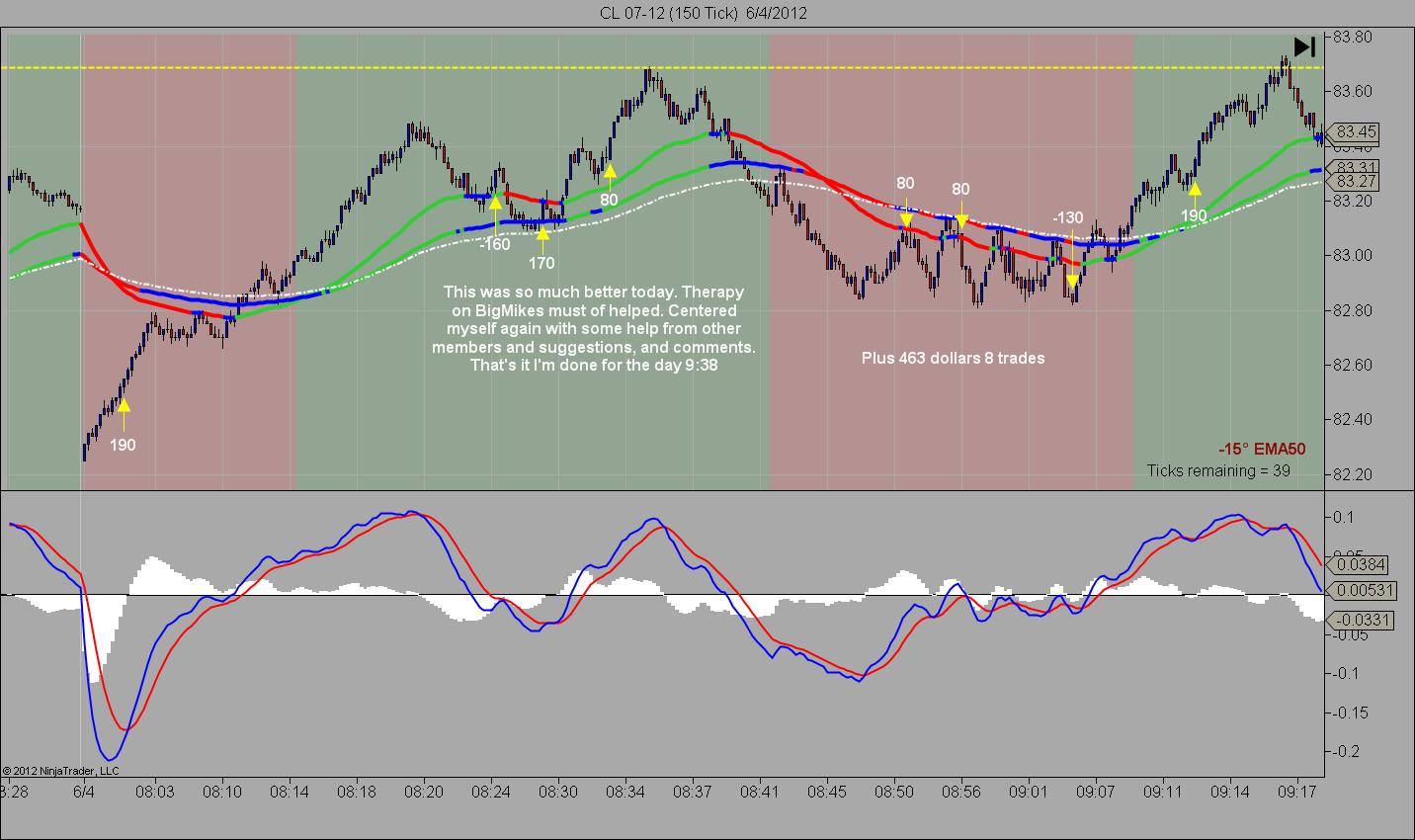Click the 09:07 time axis label
The width and height of the screenshot is (1415, 840).
coord(1095,792)
